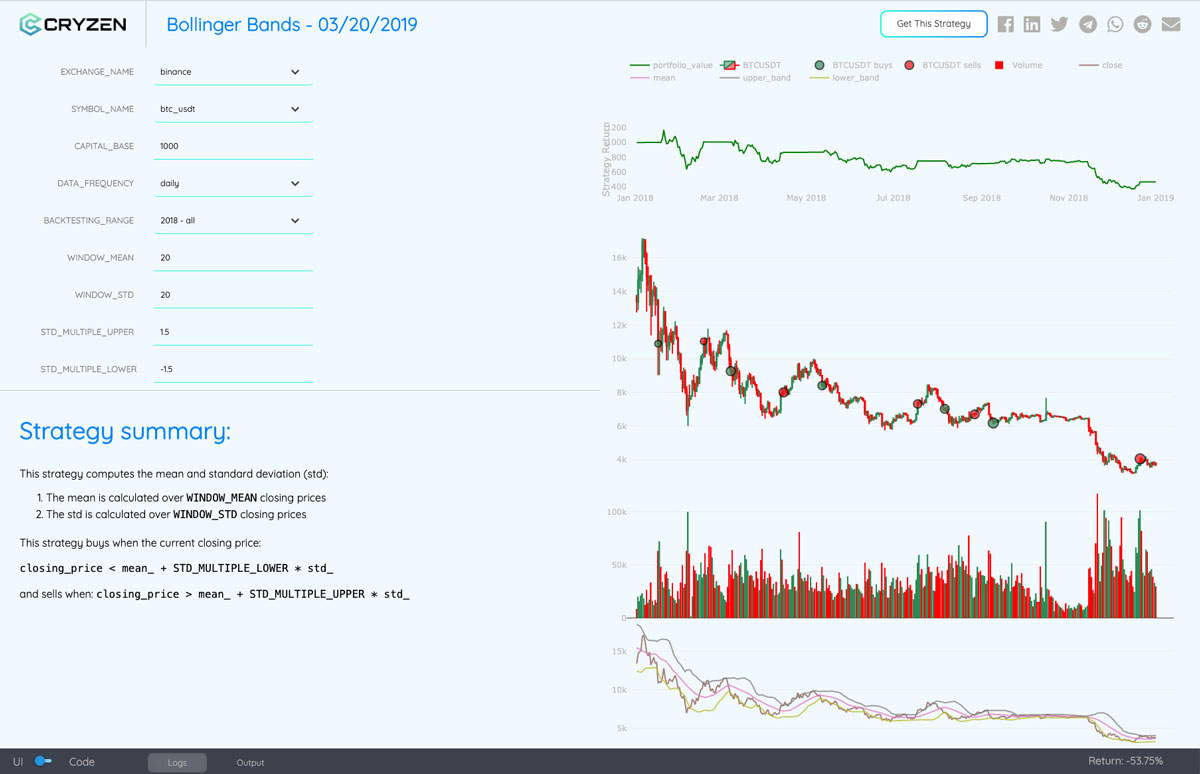Share the page on Reddit
Viewport: 1200px width, 774px height.
(x=1141, y=23)
